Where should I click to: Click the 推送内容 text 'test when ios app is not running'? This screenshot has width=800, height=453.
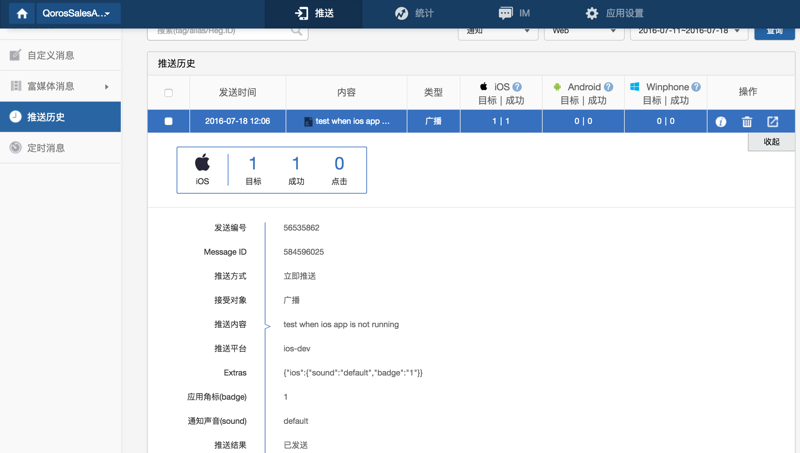[341, 324]
